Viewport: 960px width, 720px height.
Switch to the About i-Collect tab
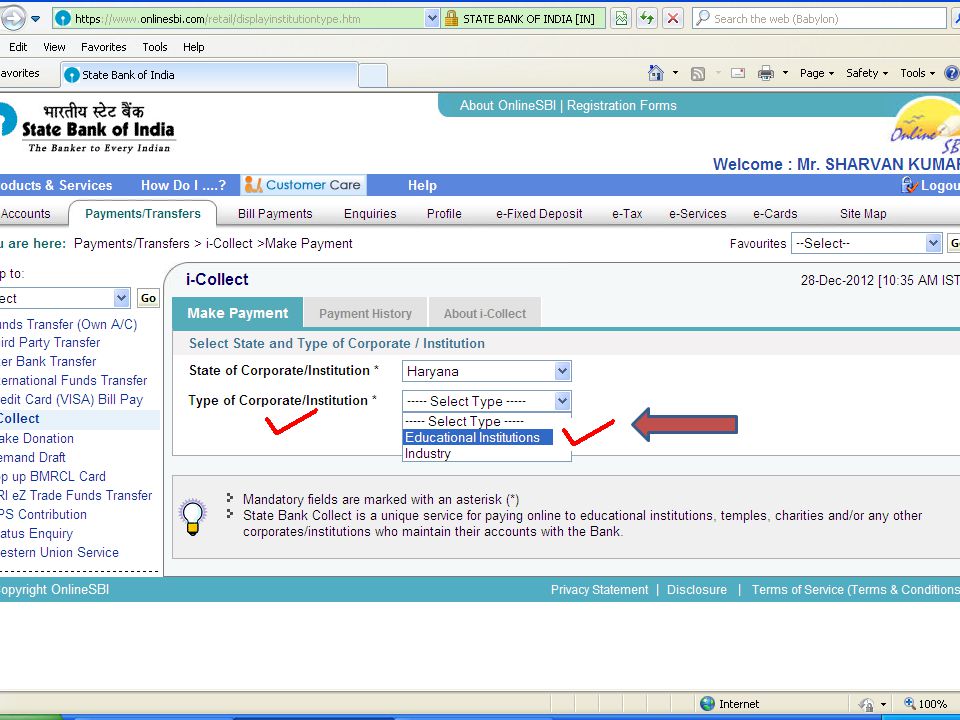click(485, 313)
